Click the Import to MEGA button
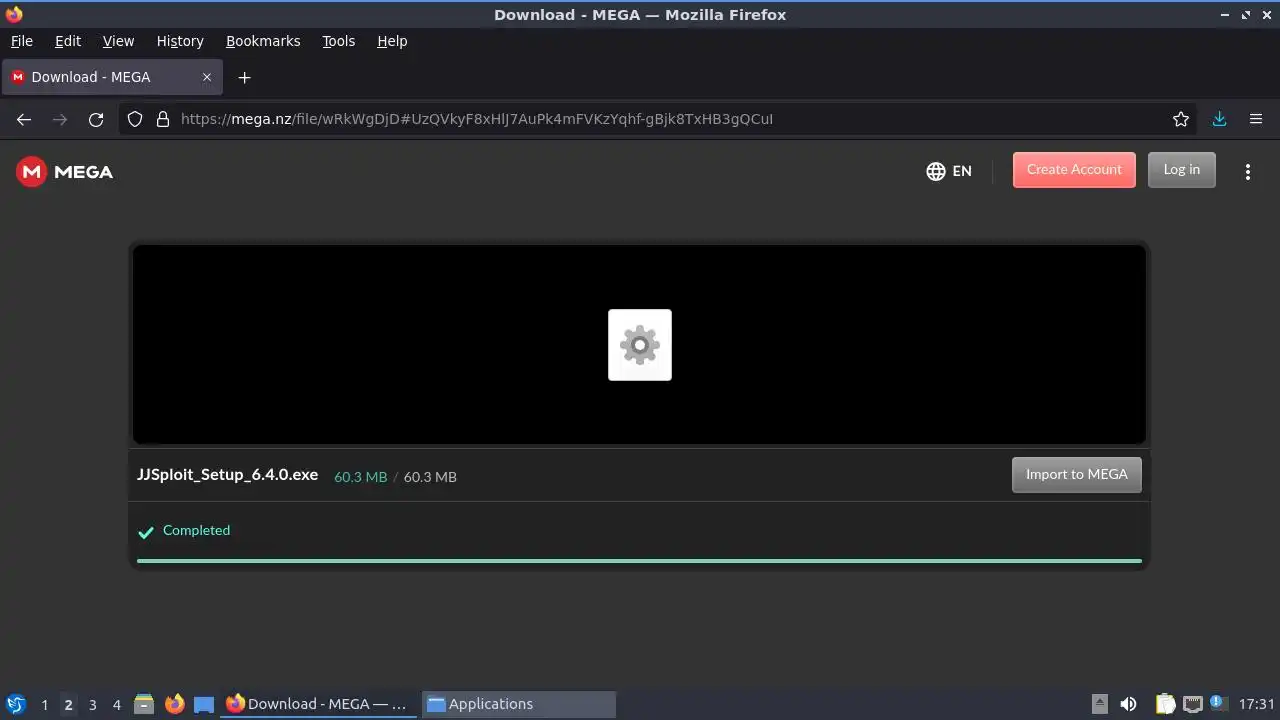Image resolution: width=1280 pixels, height=720 pixels. [1076, 475]
